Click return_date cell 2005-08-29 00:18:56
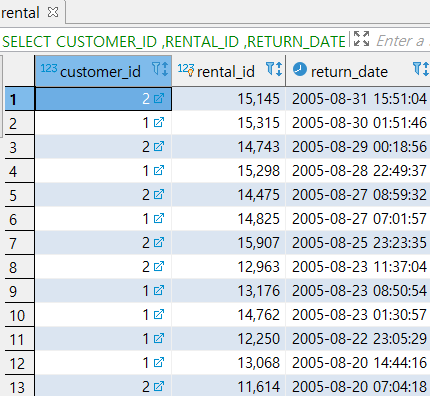This screenshot has width=430, height=396. pos(358,147)
